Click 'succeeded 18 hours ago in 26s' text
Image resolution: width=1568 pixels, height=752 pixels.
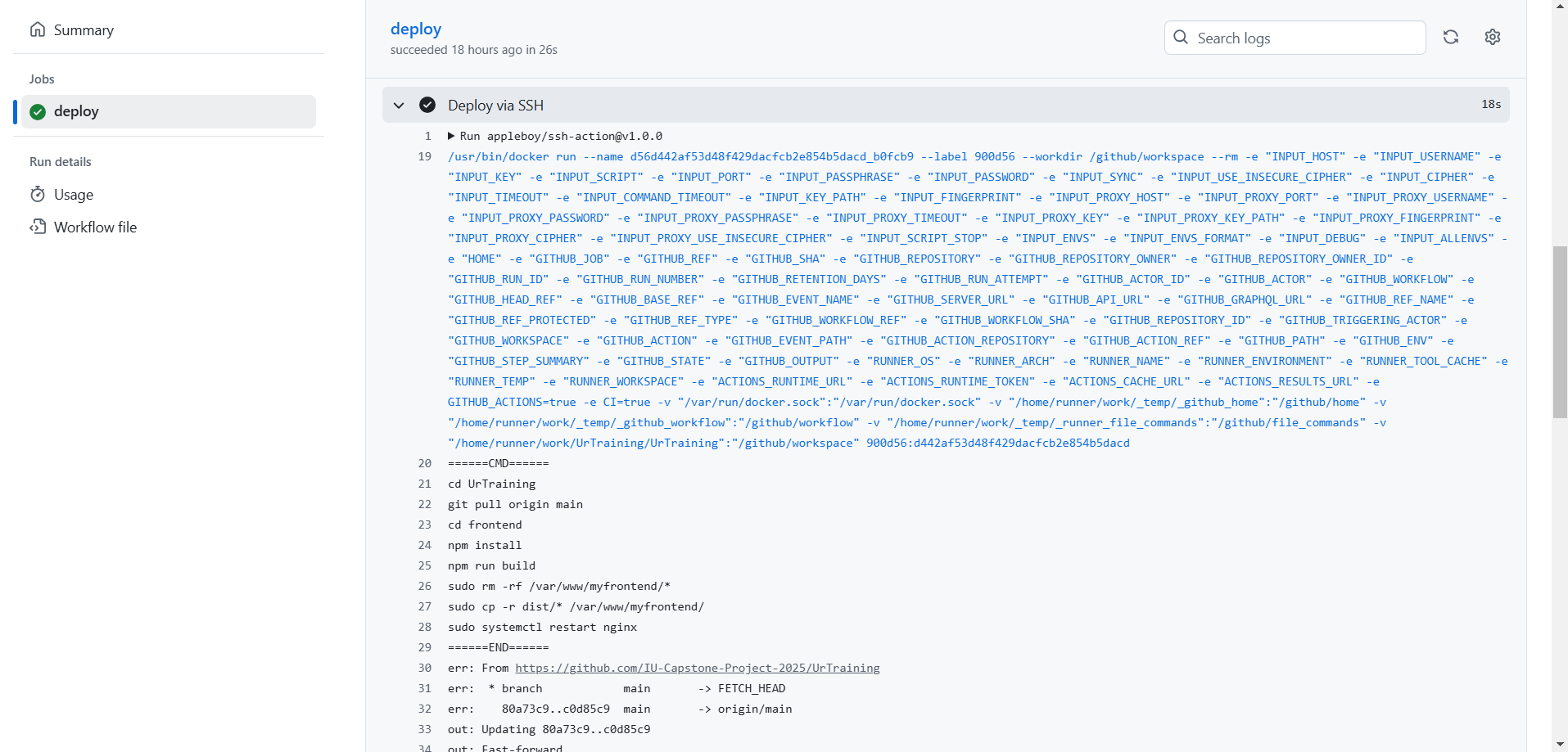pyautogui.click(x=474, y=50)
